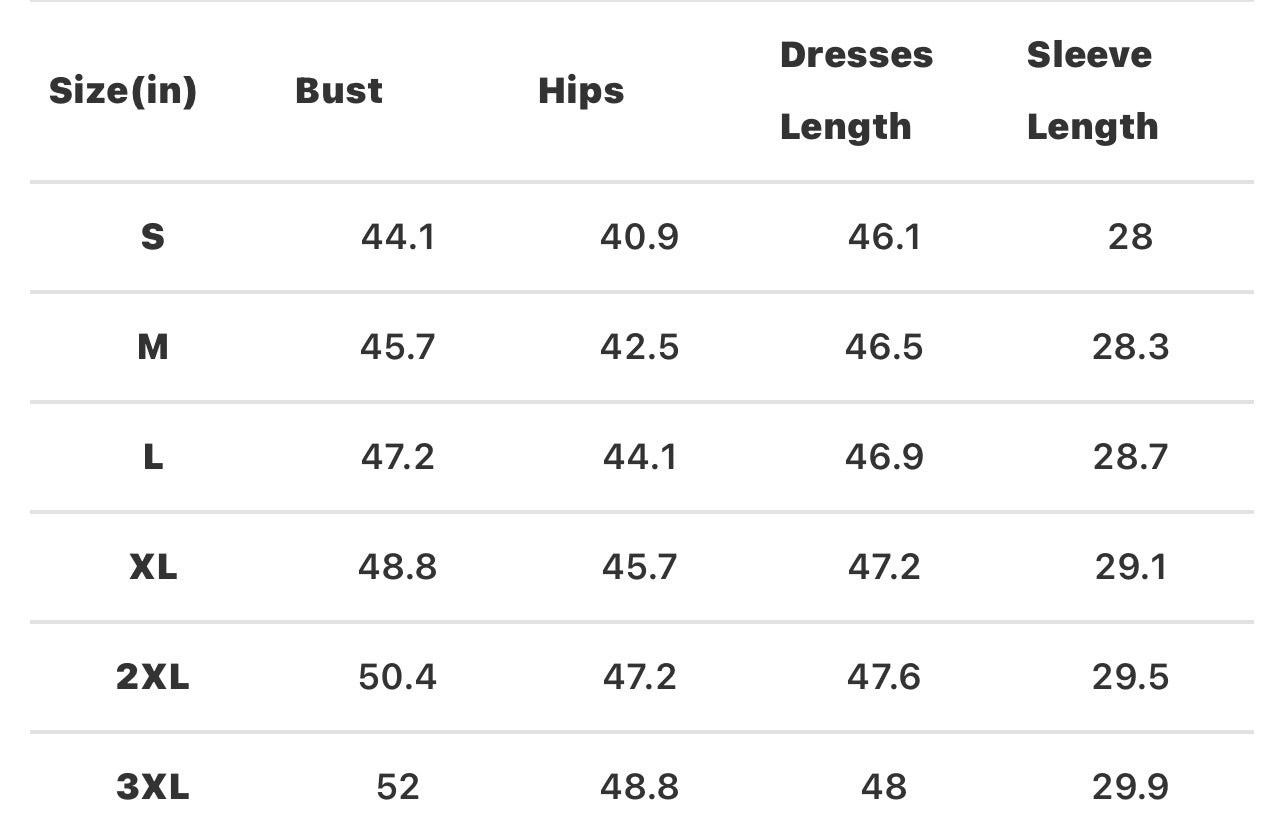This screenshot has width=1284, height=834.
Task: Select the L dress length 46.9
Action: click(x=884, y=457)
